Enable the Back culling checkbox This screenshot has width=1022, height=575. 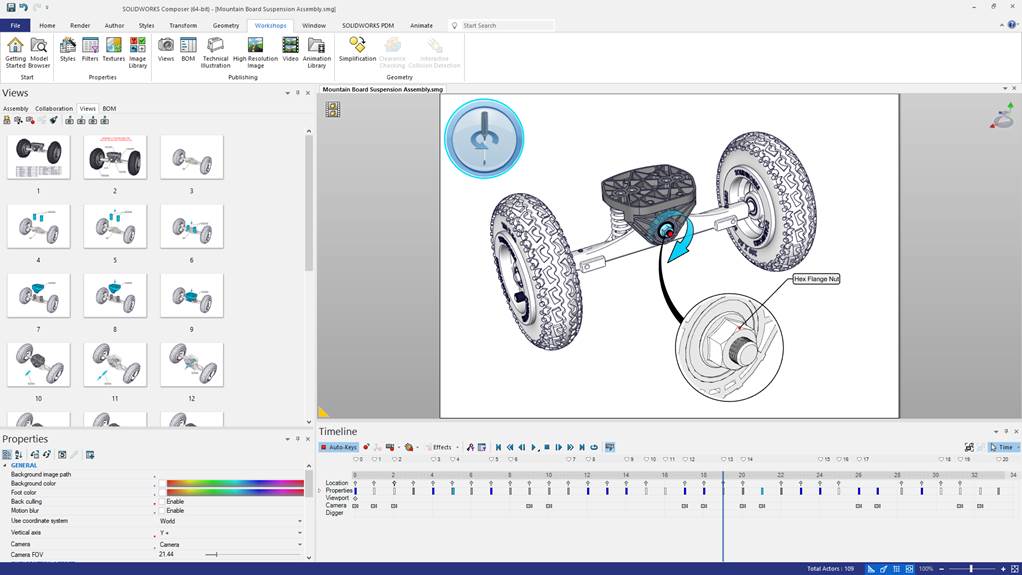point(162,502)
